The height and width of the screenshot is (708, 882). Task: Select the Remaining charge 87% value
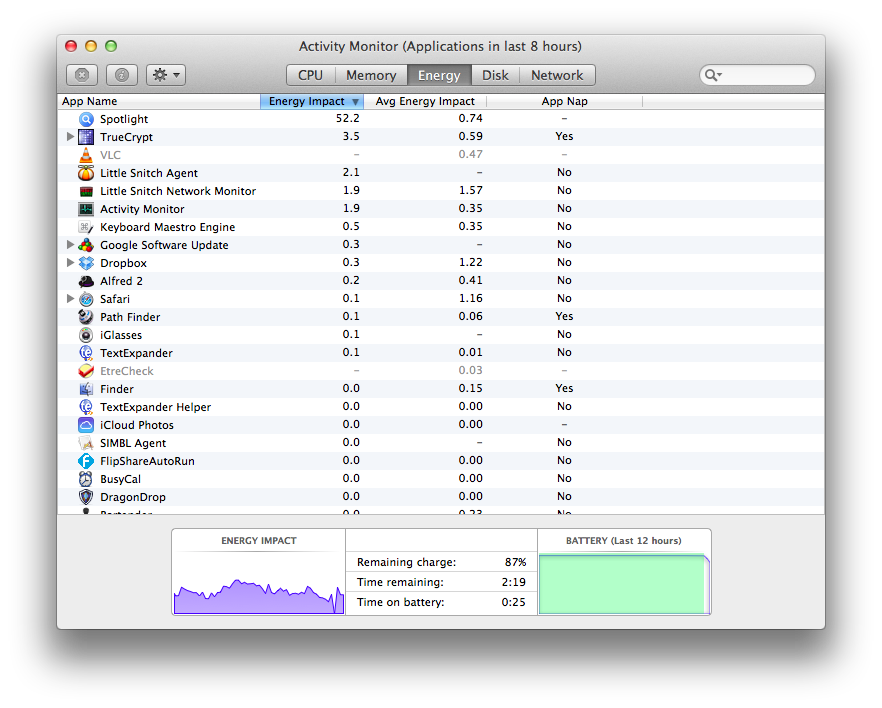coord(515,562)
